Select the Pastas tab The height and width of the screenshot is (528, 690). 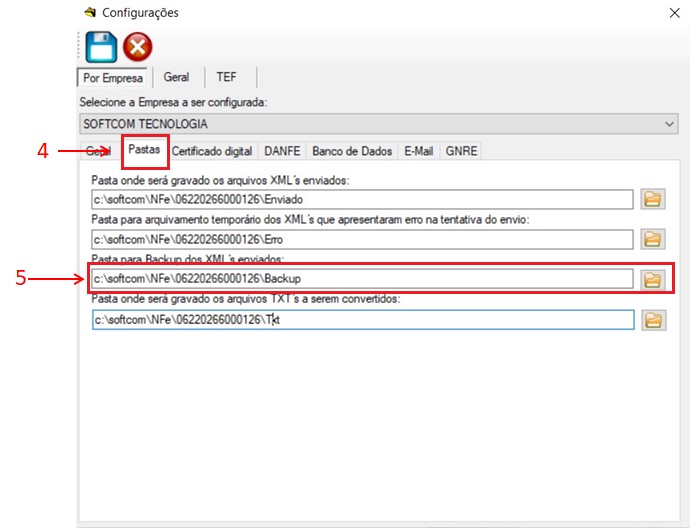145,150
